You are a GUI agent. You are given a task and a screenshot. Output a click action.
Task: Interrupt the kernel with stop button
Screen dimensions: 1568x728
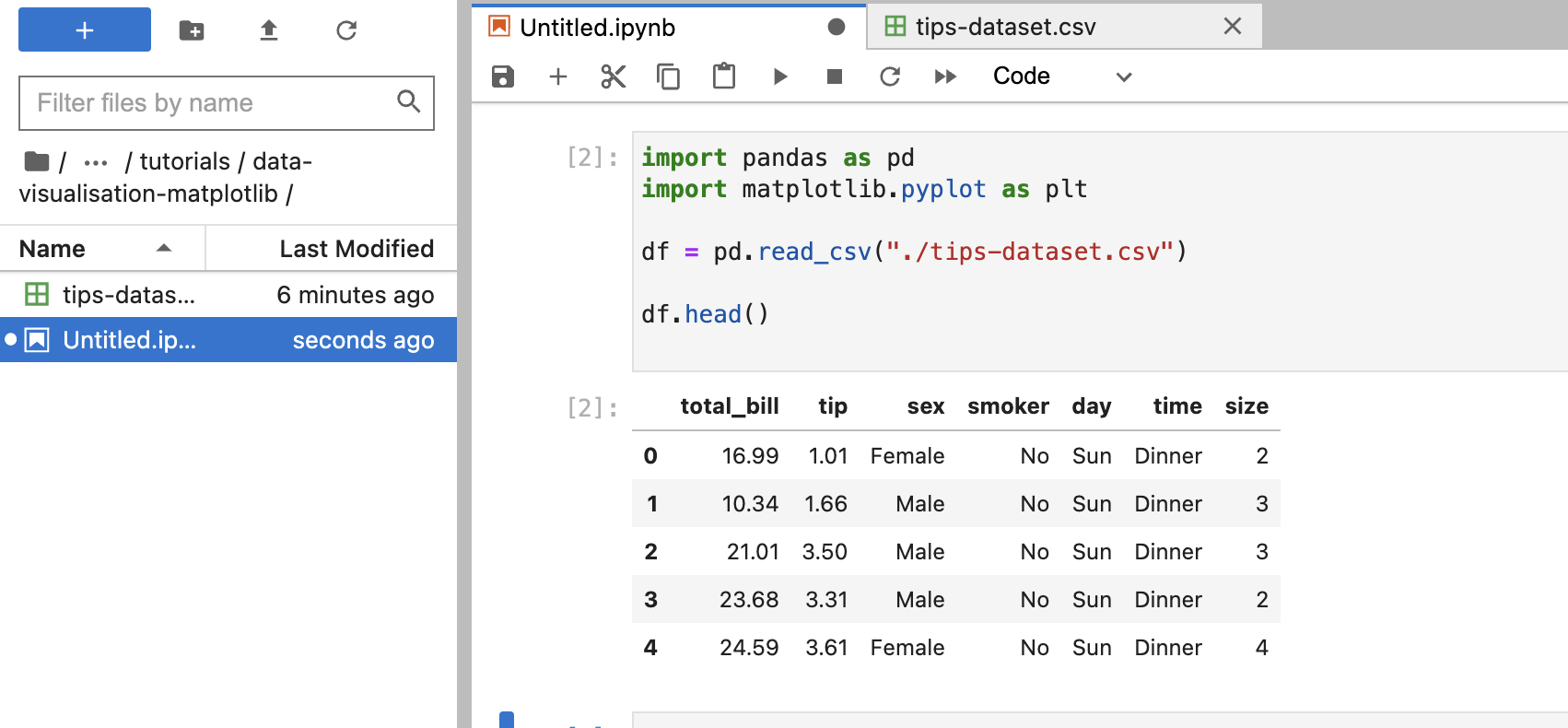pyautogui.click(x=835, y=76)
